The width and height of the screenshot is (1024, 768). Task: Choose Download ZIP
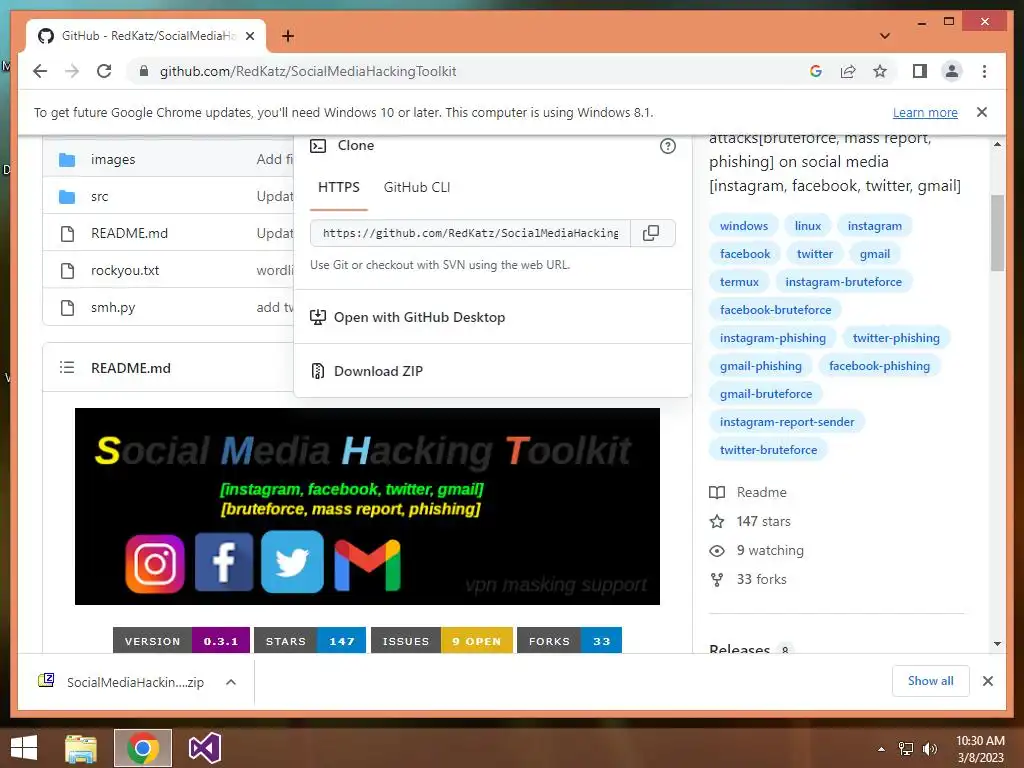click(x=366, y=371)
